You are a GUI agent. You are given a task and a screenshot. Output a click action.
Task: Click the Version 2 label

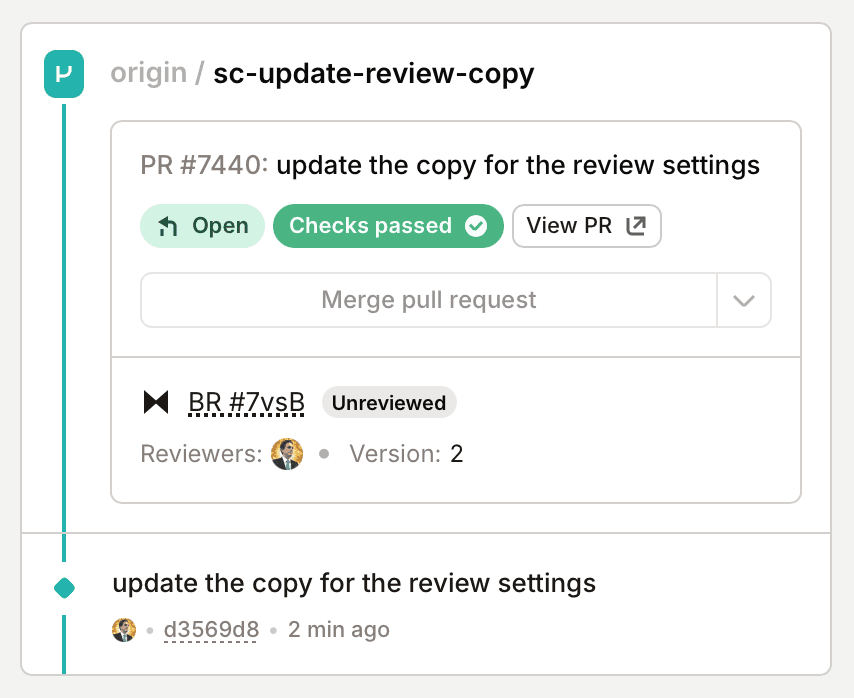[406, 454]
